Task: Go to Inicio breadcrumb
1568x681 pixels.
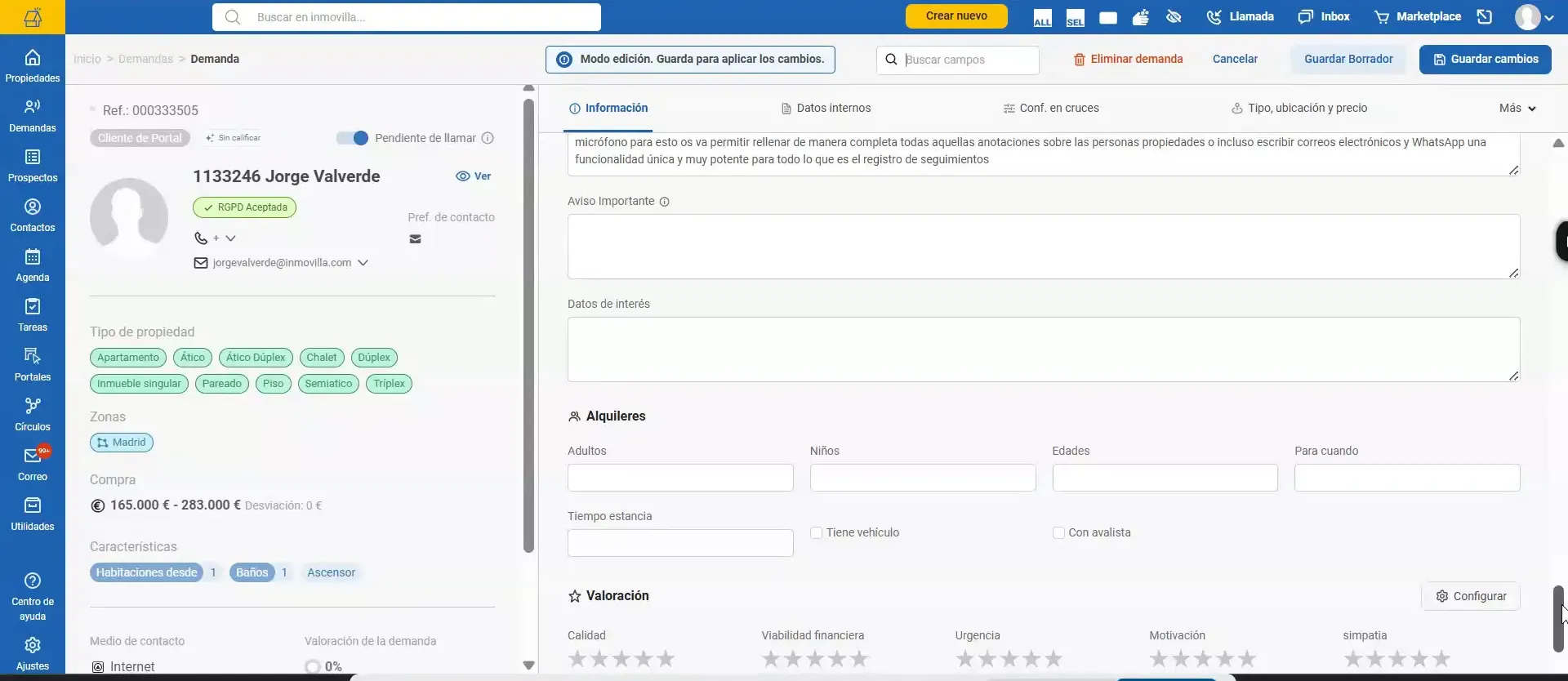Action: (x=87, y=59)
